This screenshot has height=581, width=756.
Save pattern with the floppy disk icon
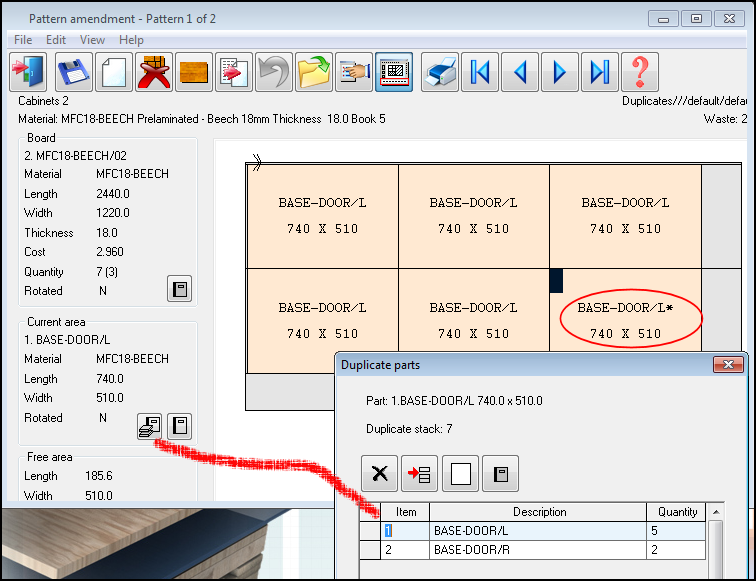click(73, 72)
